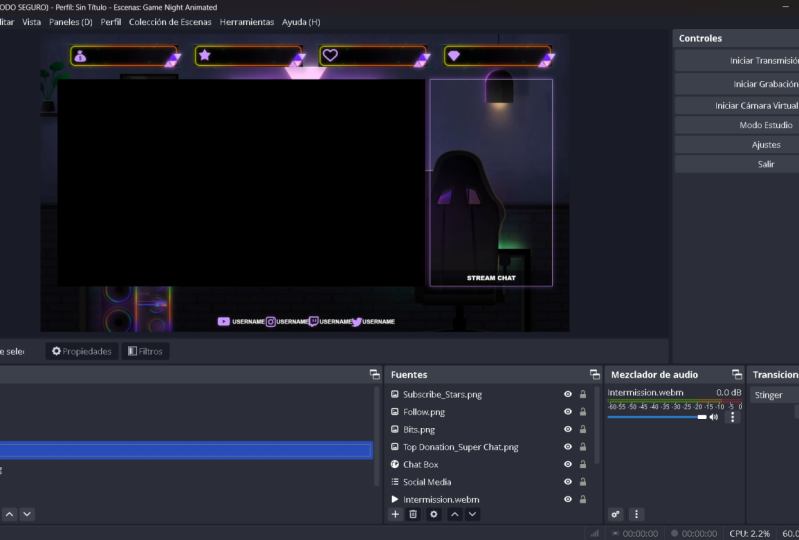Viewport: 799px width, 540px height.
Task: Toggle lock on Bits.png source
Action: [582, 429]
